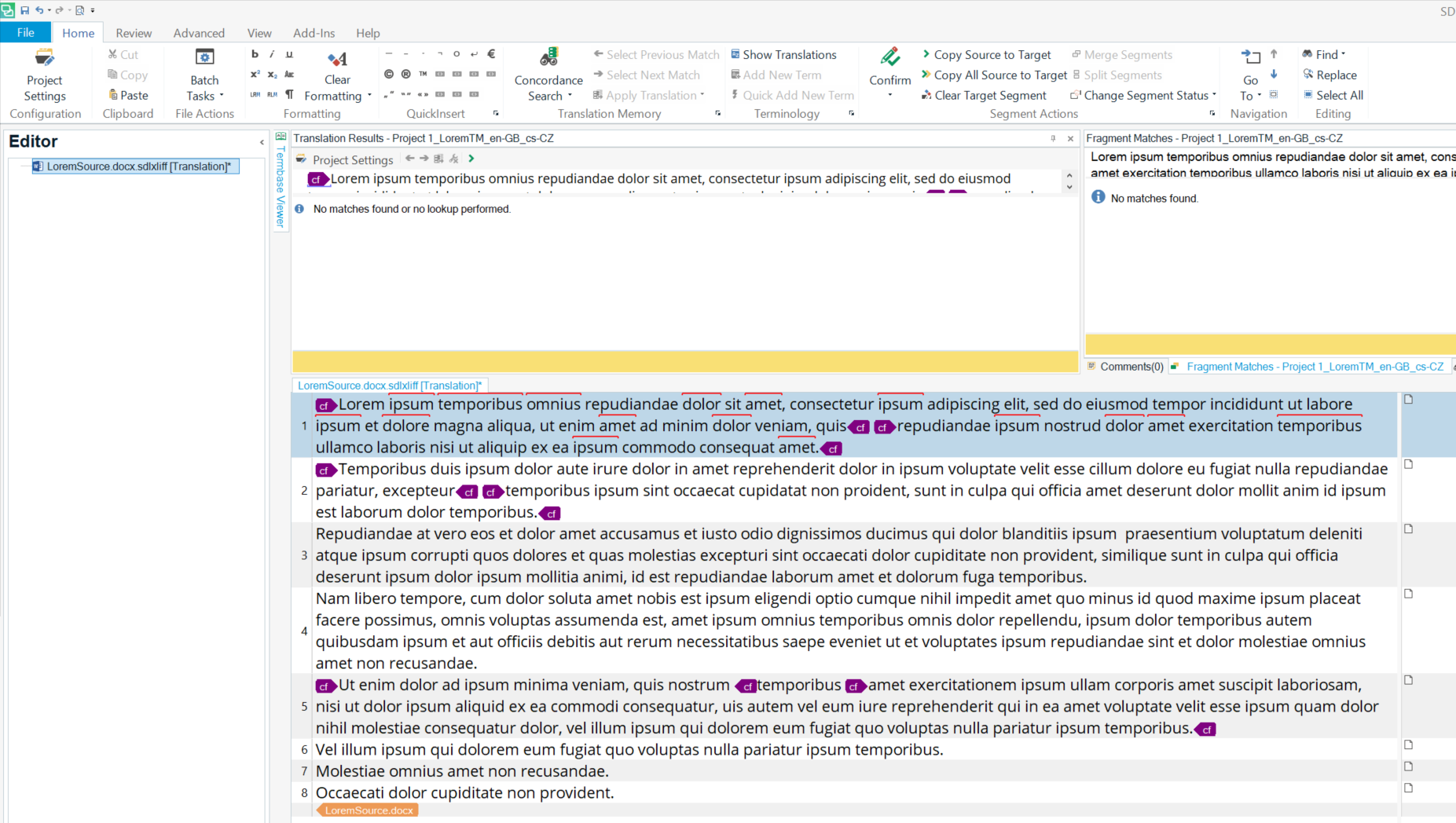Apply italic formatting
Screen dimensions: 1456x823
coord(272,54)
